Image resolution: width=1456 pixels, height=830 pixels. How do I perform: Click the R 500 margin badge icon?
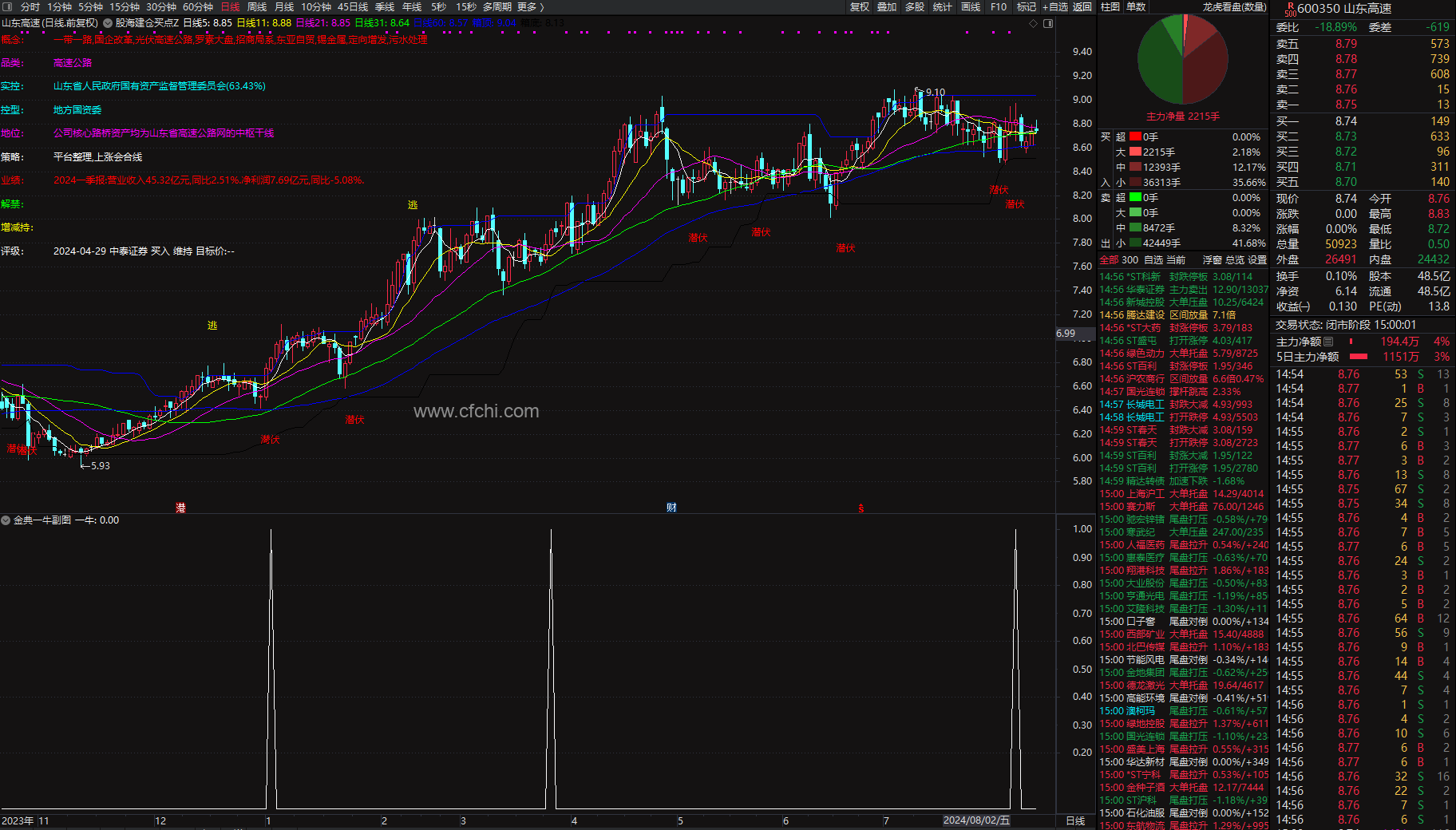1290,9
